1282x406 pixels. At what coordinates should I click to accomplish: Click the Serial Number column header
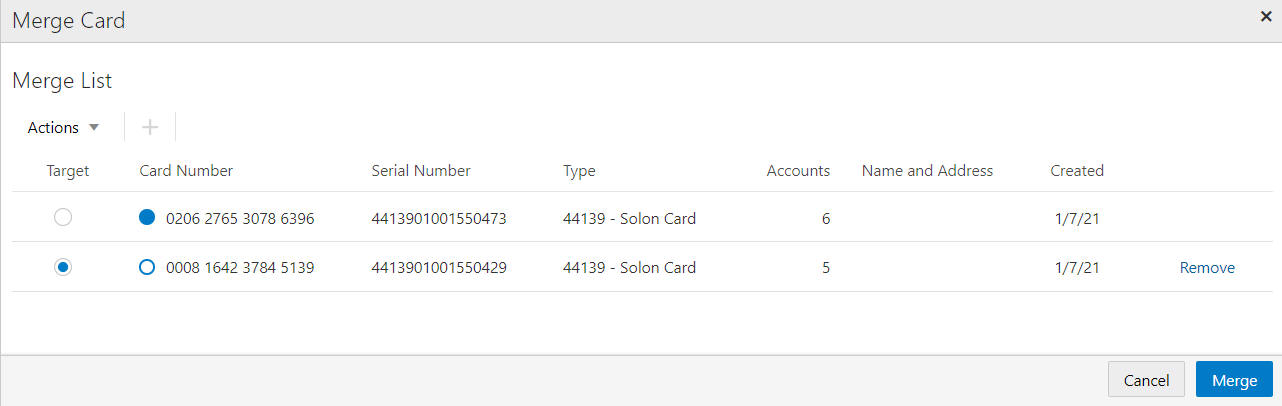point(421,170)
